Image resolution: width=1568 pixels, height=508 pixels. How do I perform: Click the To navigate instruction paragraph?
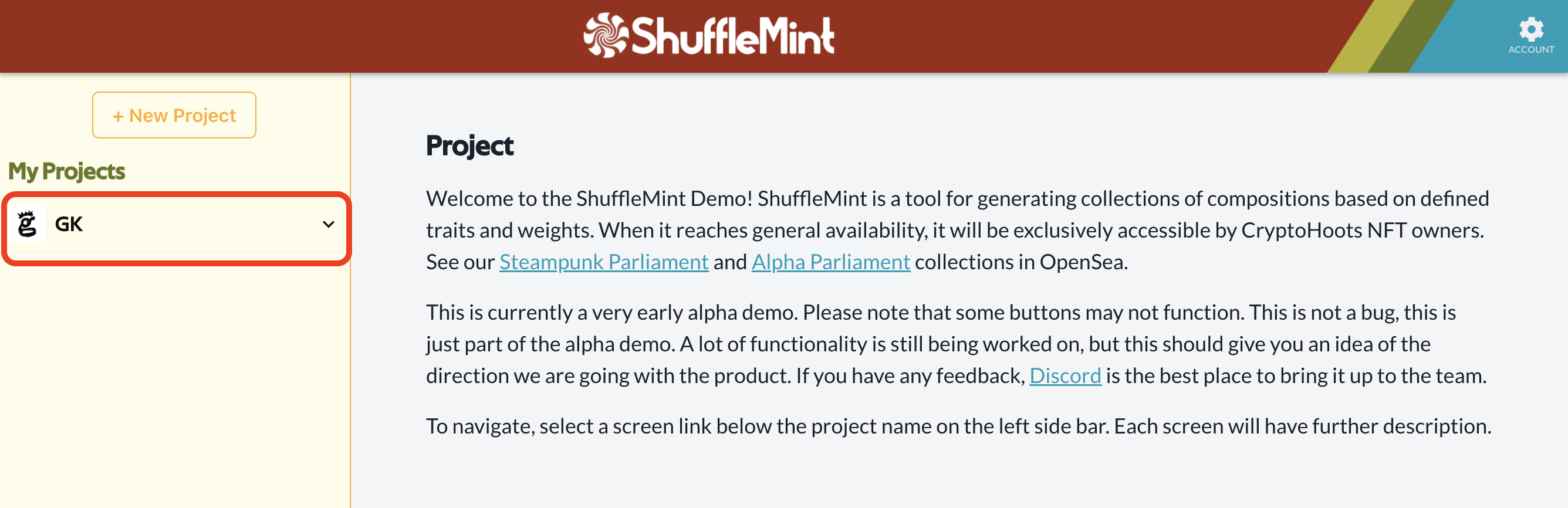point(958,426)
